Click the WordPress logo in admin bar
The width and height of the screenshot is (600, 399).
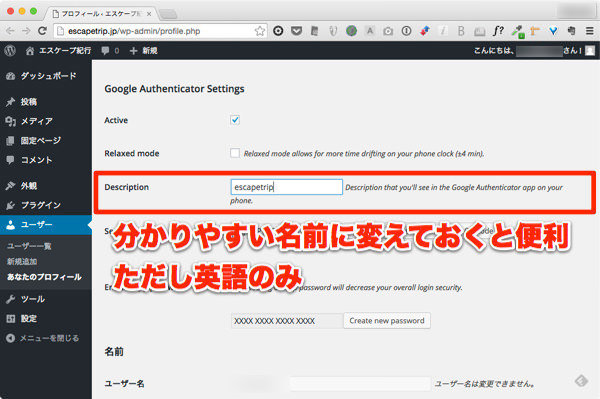tap(10, 50)
